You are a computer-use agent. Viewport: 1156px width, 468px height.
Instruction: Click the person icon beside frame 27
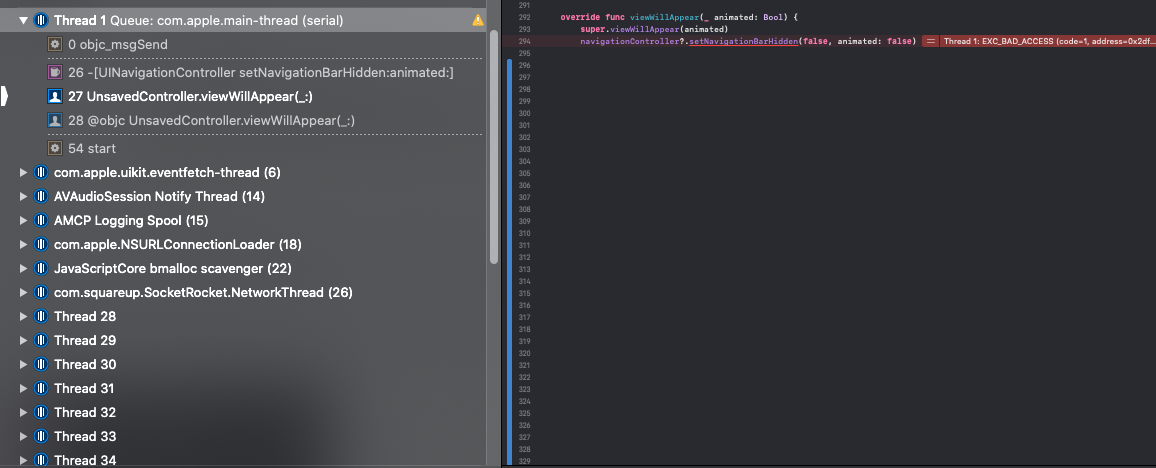coord(55,97)
